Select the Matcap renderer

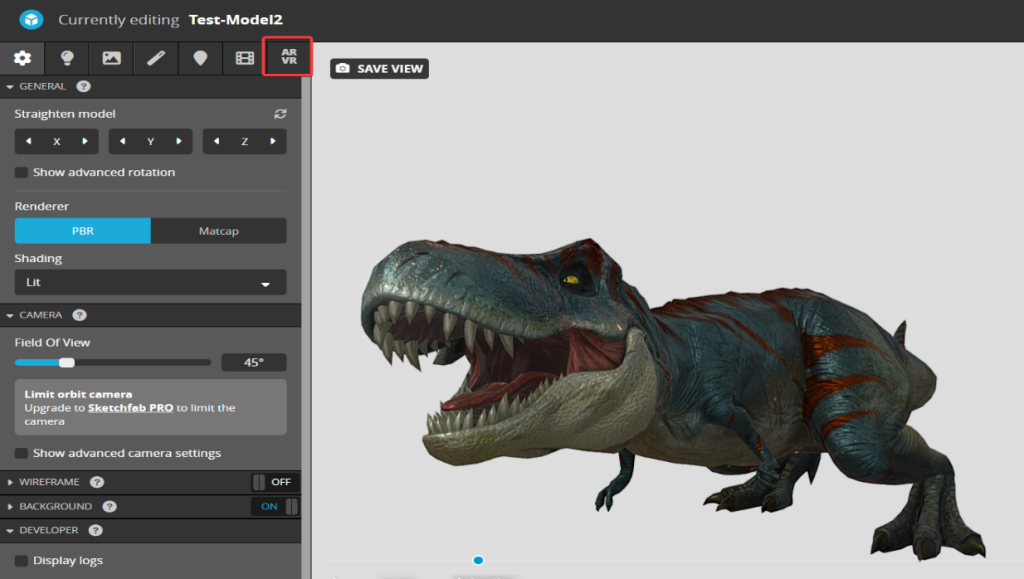[x=219, y=231]
